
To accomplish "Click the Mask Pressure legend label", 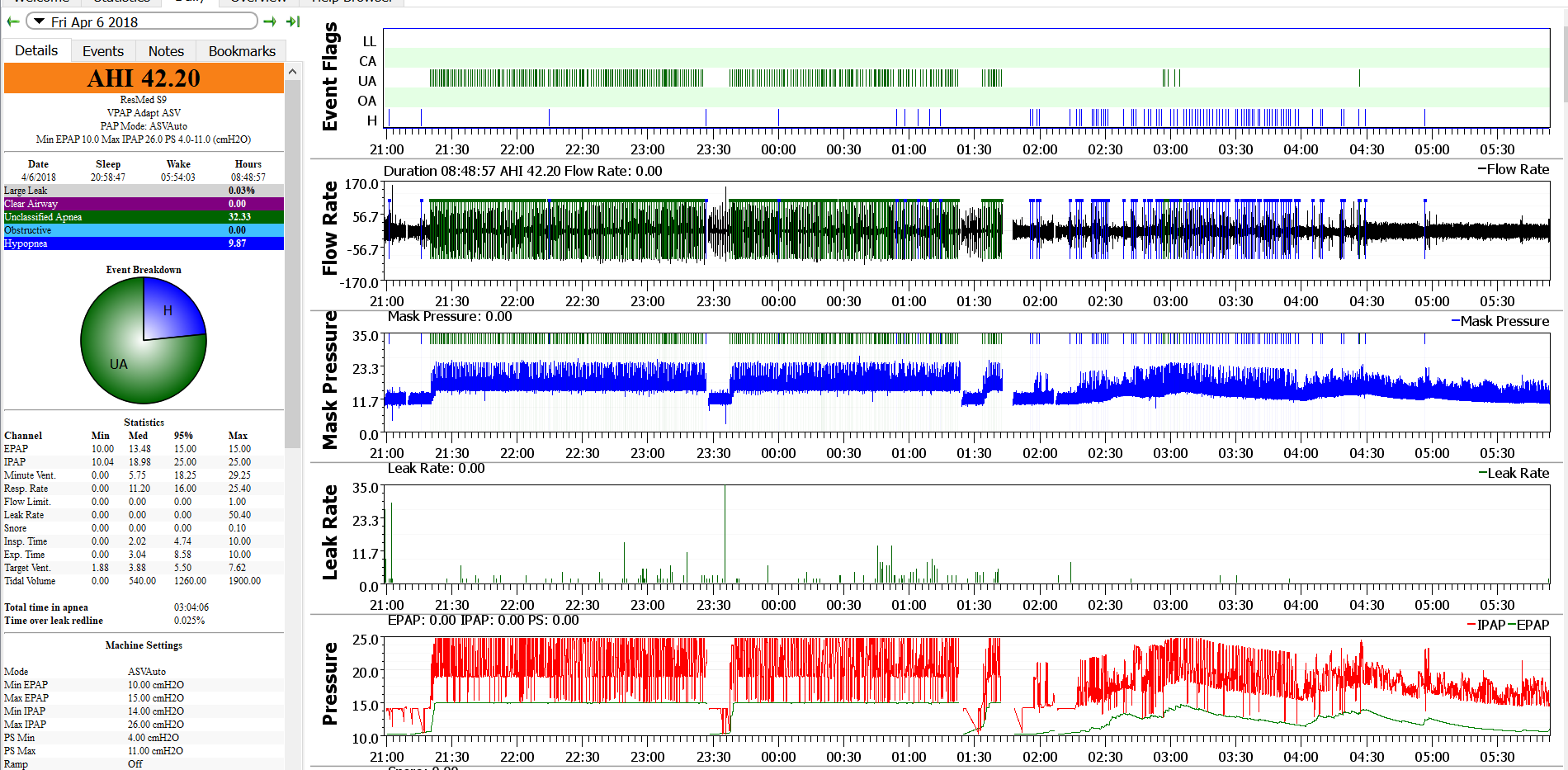I will point(1504,321).
